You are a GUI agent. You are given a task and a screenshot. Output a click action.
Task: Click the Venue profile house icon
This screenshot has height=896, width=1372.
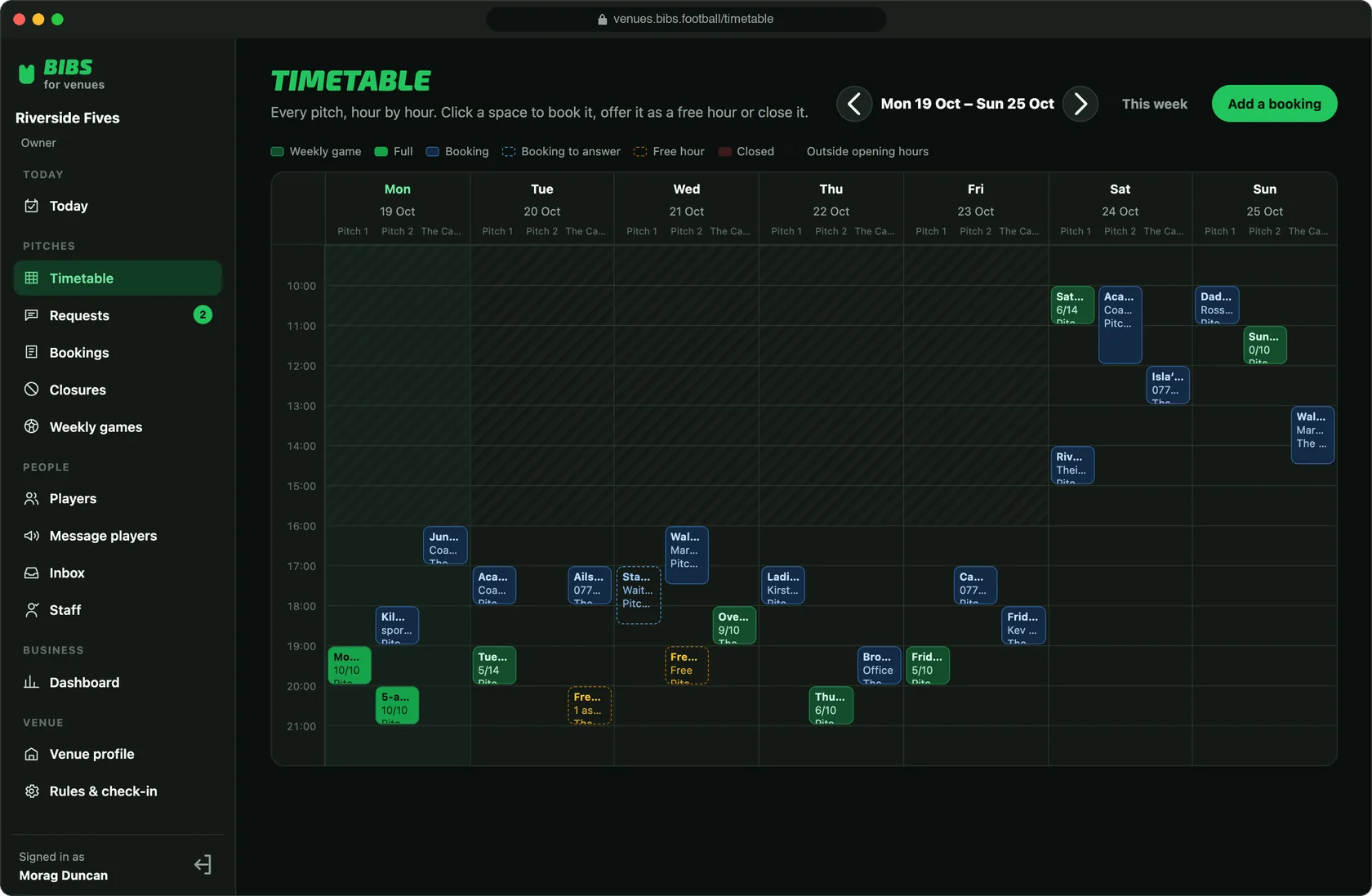point(31,754)
